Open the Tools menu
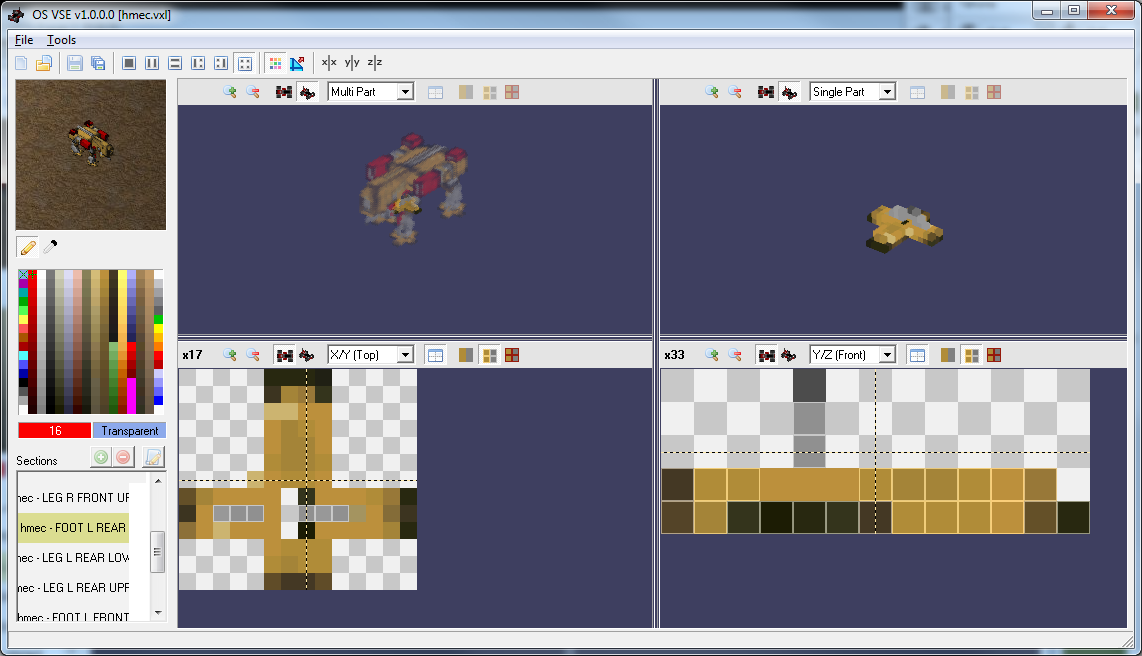The image size is (1142, 656). [61, 39]
